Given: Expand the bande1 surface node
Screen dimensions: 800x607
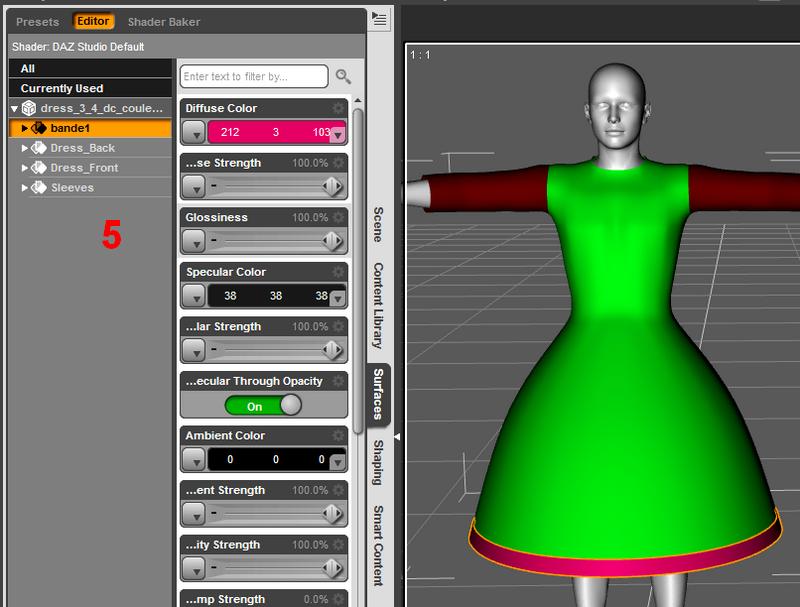Looking at the screenshot, I should tap(24, 128).
